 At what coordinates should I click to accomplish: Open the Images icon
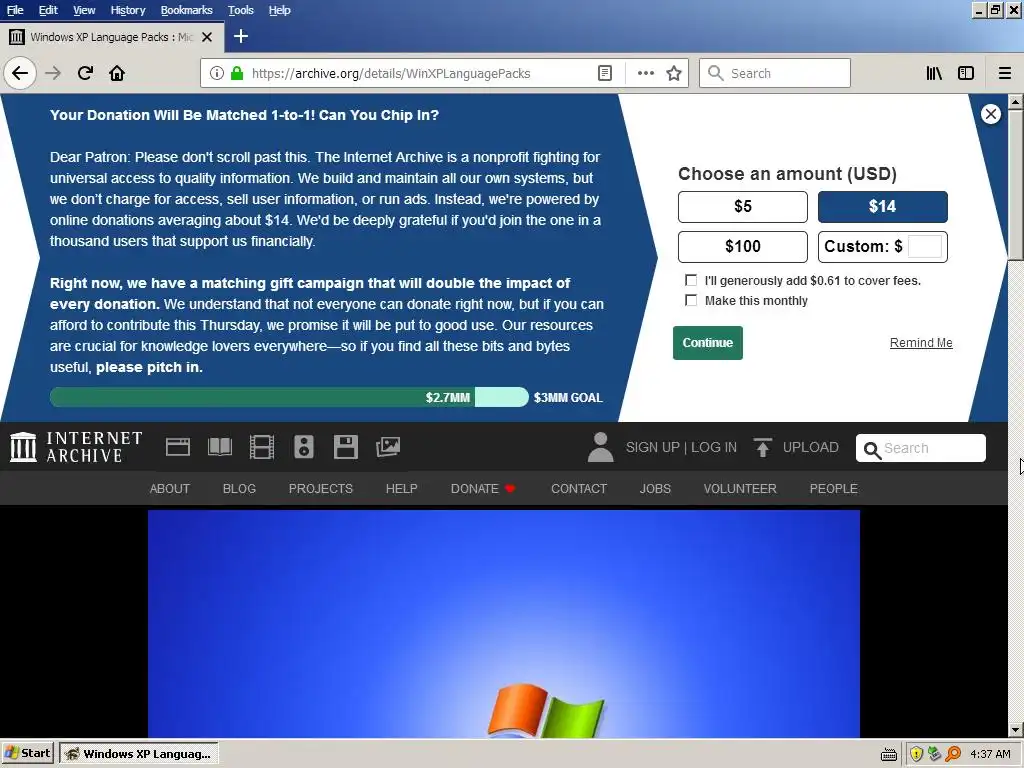coord(388,447)
